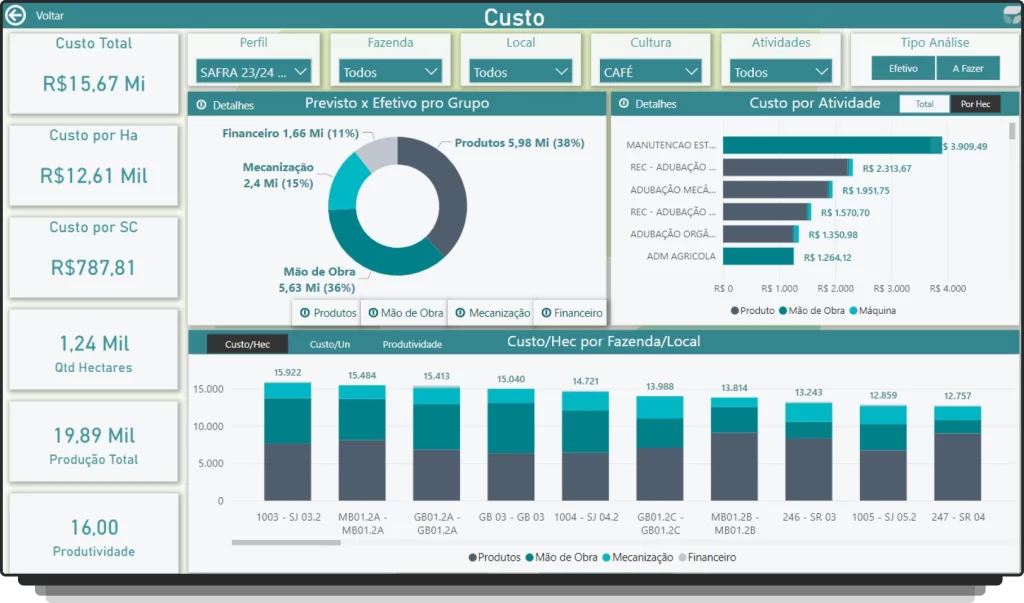Click the horizontal scrollbar below the bar chart
The height and width of the screenshot is (603, 1024).
coord(272,543)
